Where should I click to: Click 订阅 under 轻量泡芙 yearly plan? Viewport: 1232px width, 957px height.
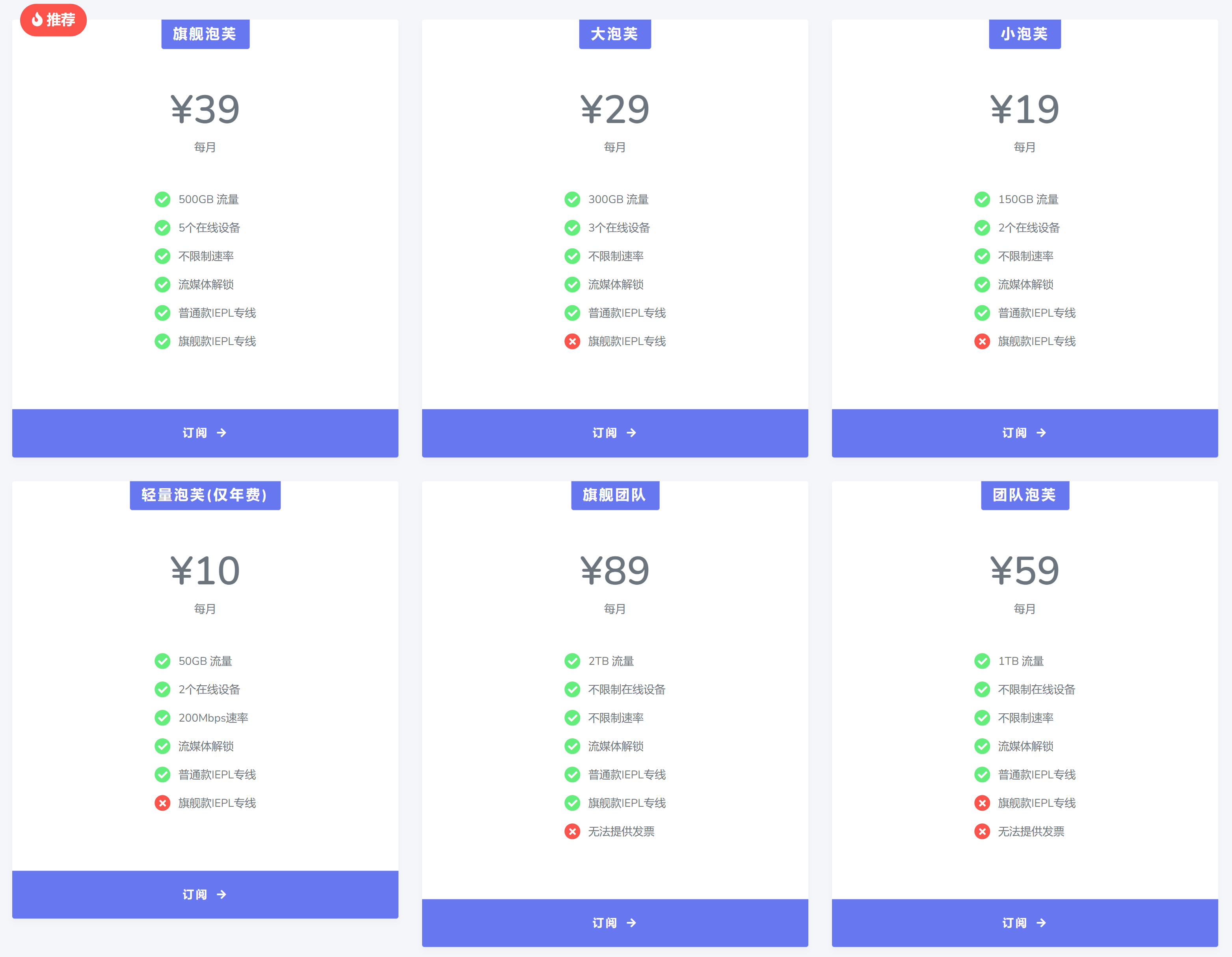(205, 894)
